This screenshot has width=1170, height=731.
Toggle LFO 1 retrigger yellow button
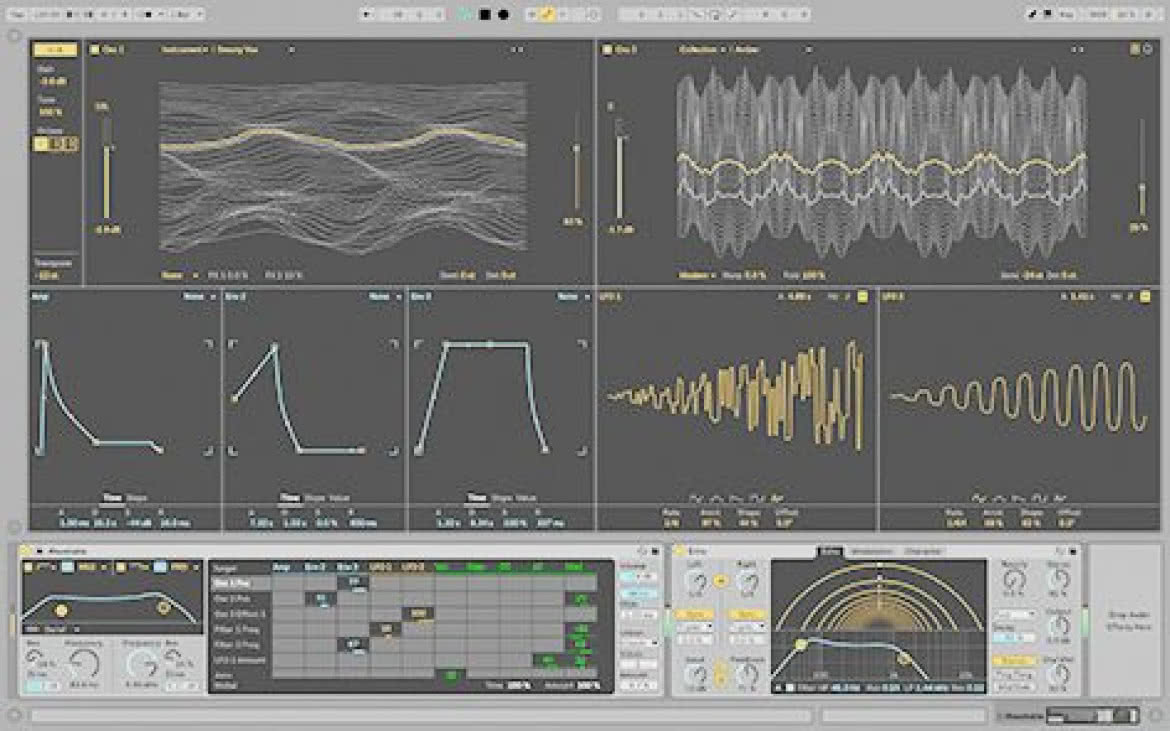pyautogui.click(x=863, y=297)
